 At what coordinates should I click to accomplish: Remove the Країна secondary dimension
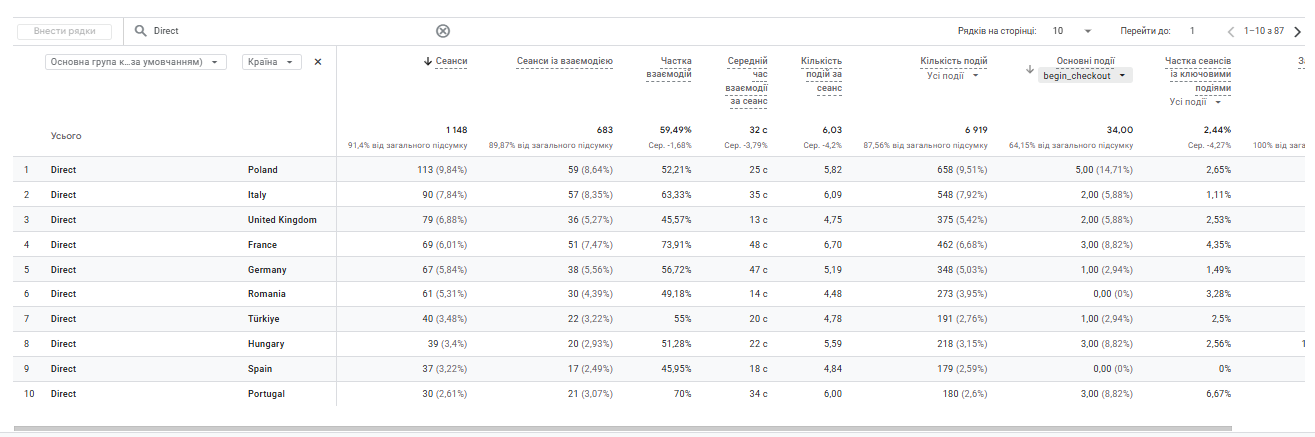pyautogui.click(x=318, y=62)
